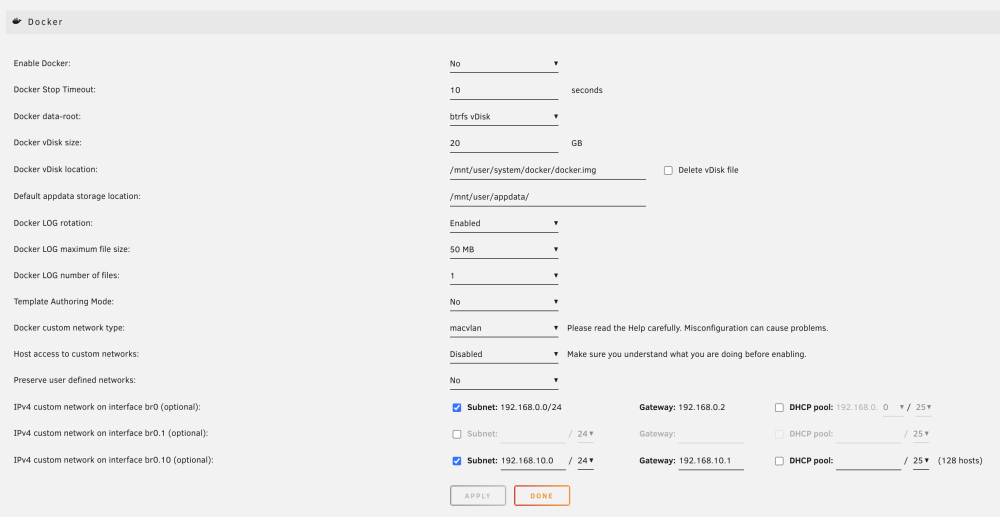Uncheck the br0 Subnet checkbox
1000x517 pixels.
point(457,407)
